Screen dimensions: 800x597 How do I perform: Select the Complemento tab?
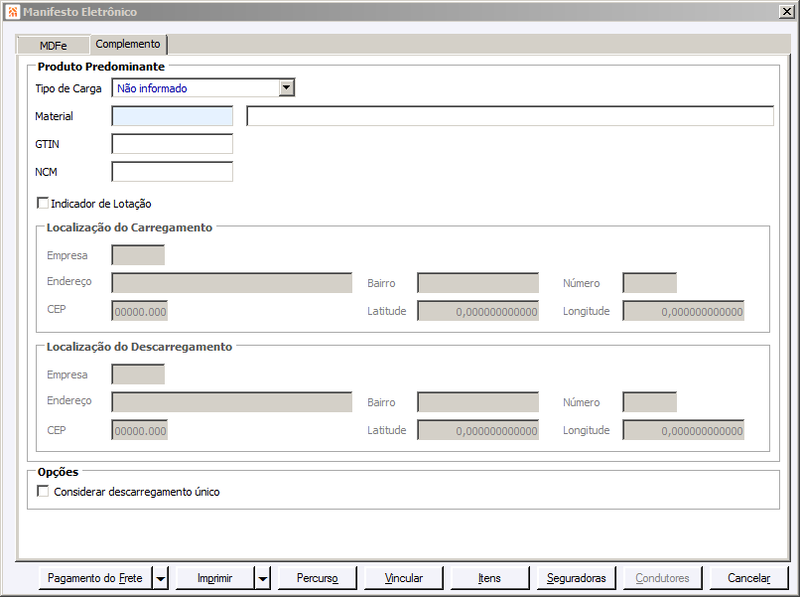[128, 44]
